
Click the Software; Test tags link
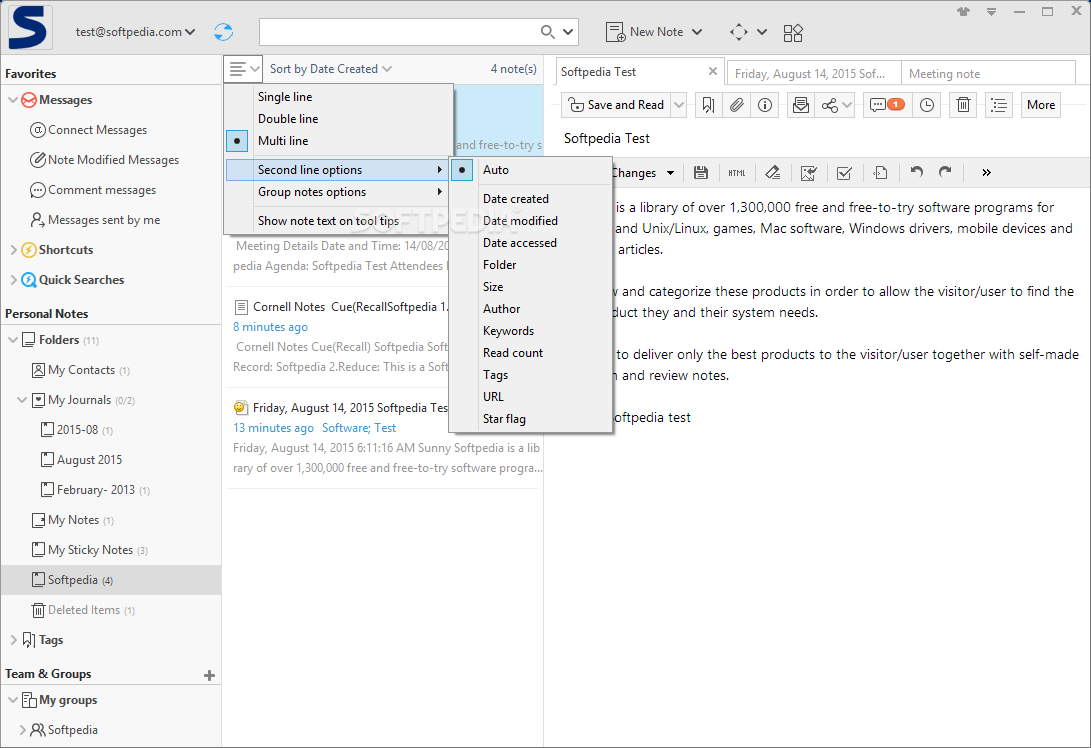click(x=359, y=428)
